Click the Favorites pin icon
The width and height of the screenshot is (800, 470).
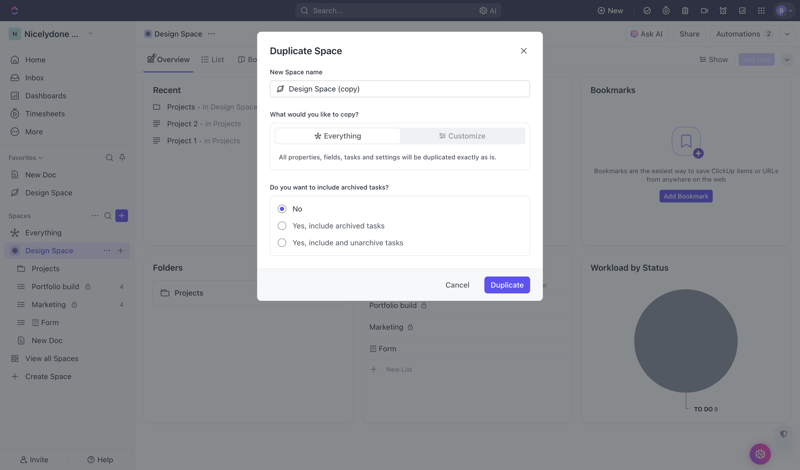tap(122, 158)
